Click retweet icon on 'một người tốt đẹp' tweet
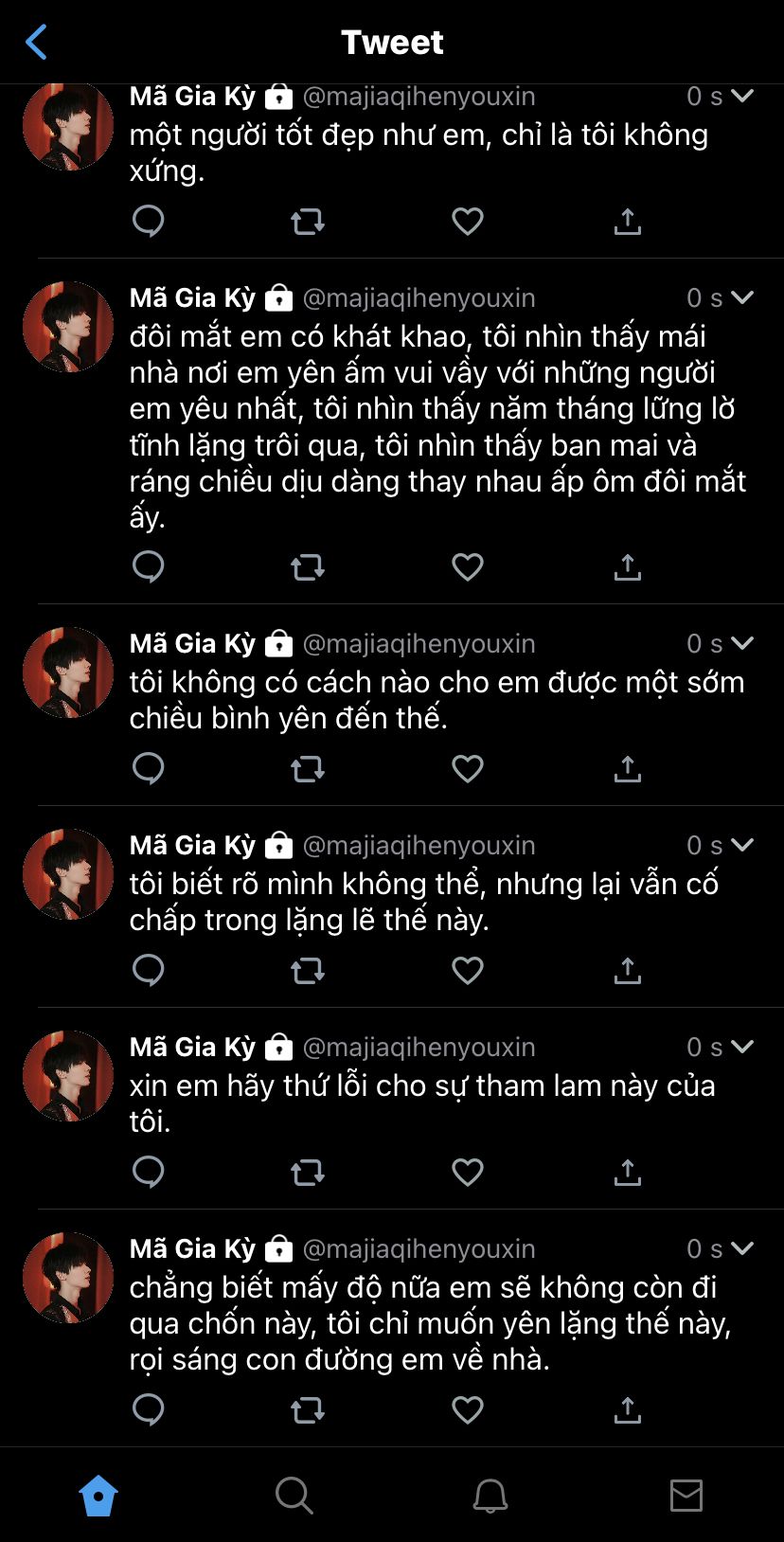The width and height of the screenshot is (784, 1542). tap(308, 222)
